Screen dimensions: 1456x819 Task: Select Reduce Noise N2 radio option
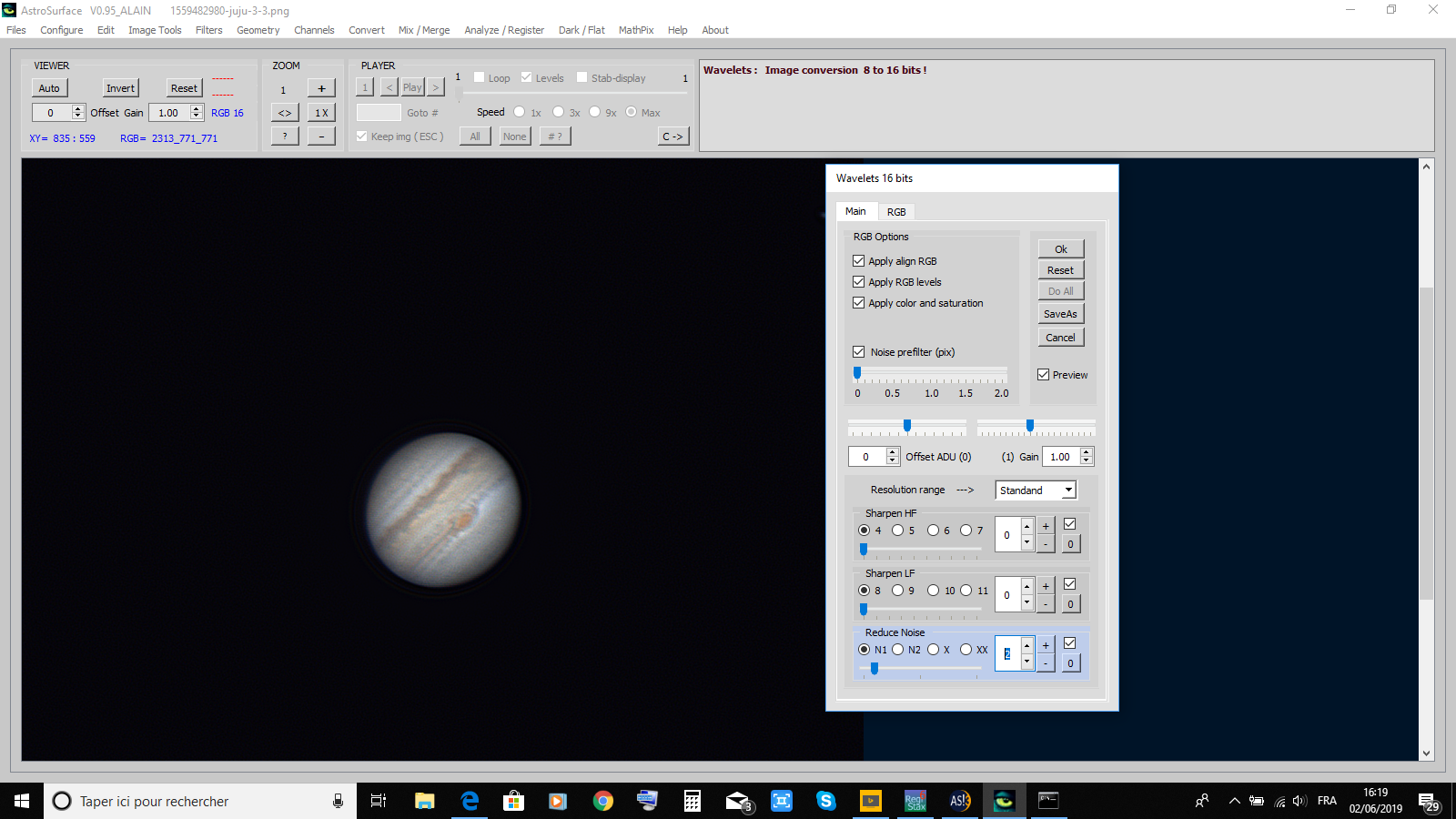pos(898,650)
